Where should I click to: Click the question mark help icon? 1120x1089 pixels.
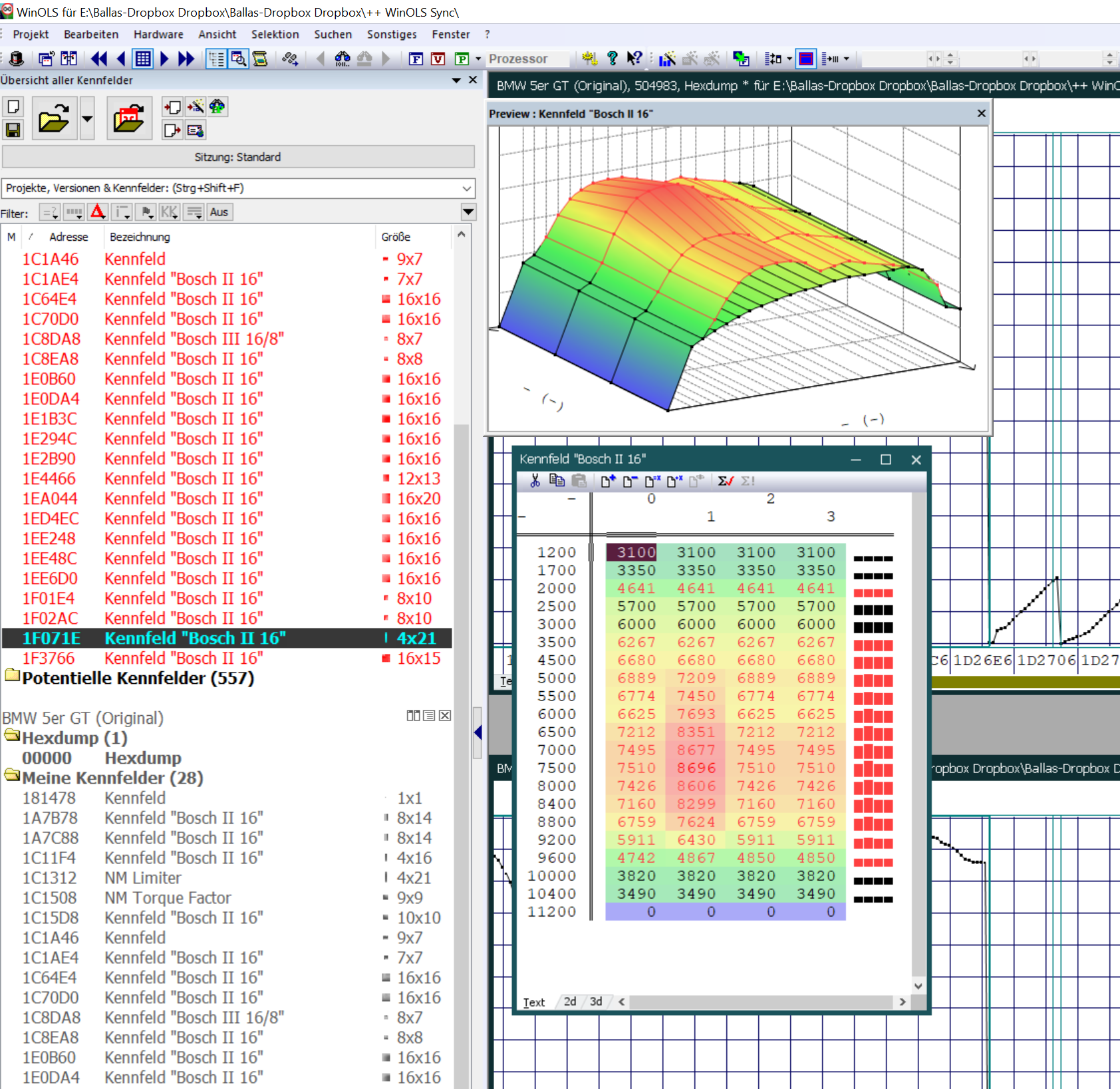tap(613, 59)
